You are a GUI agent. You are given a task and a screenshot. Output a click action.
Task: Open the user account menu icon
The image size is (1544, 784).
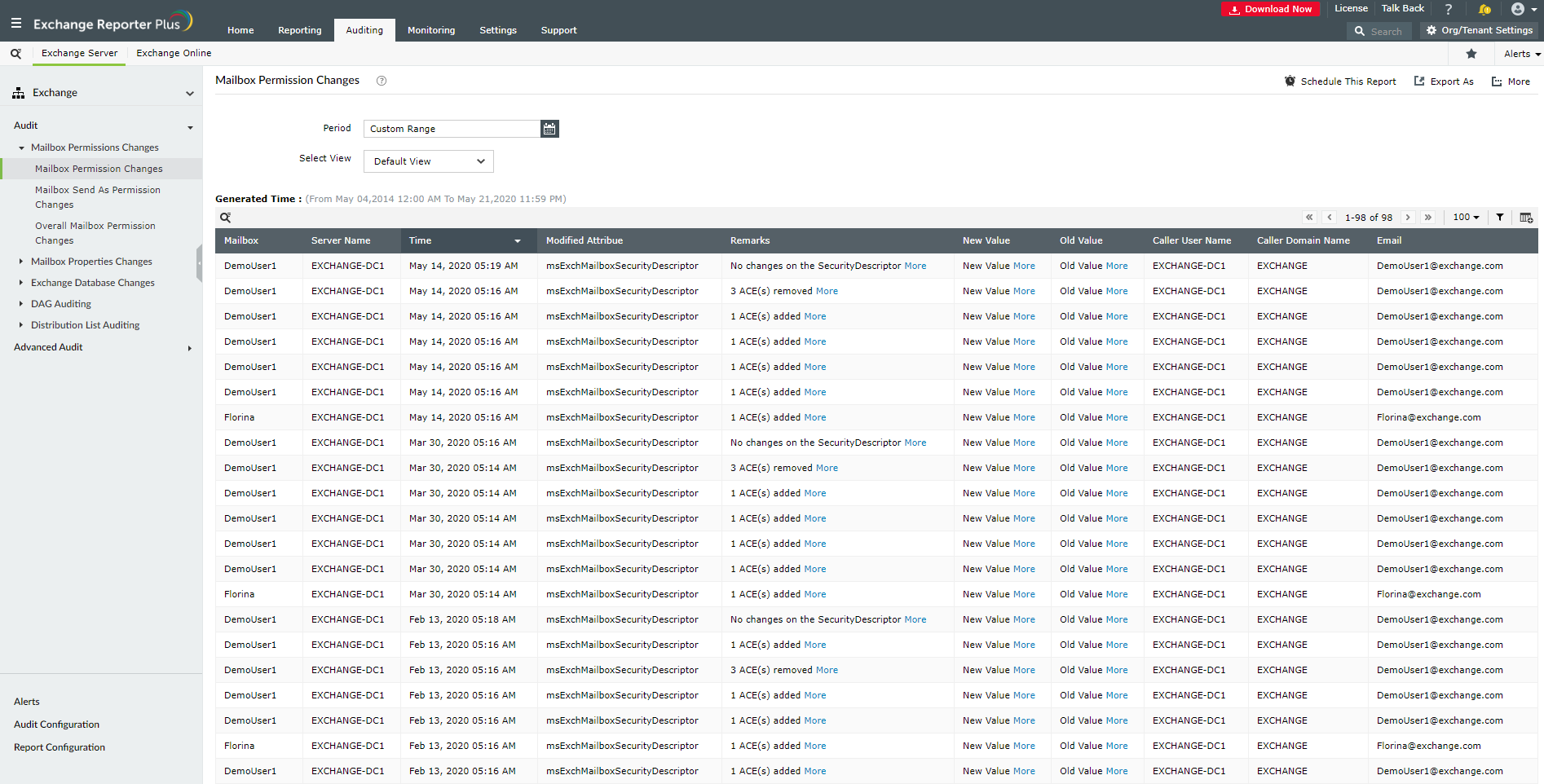tap(1521, 10)
